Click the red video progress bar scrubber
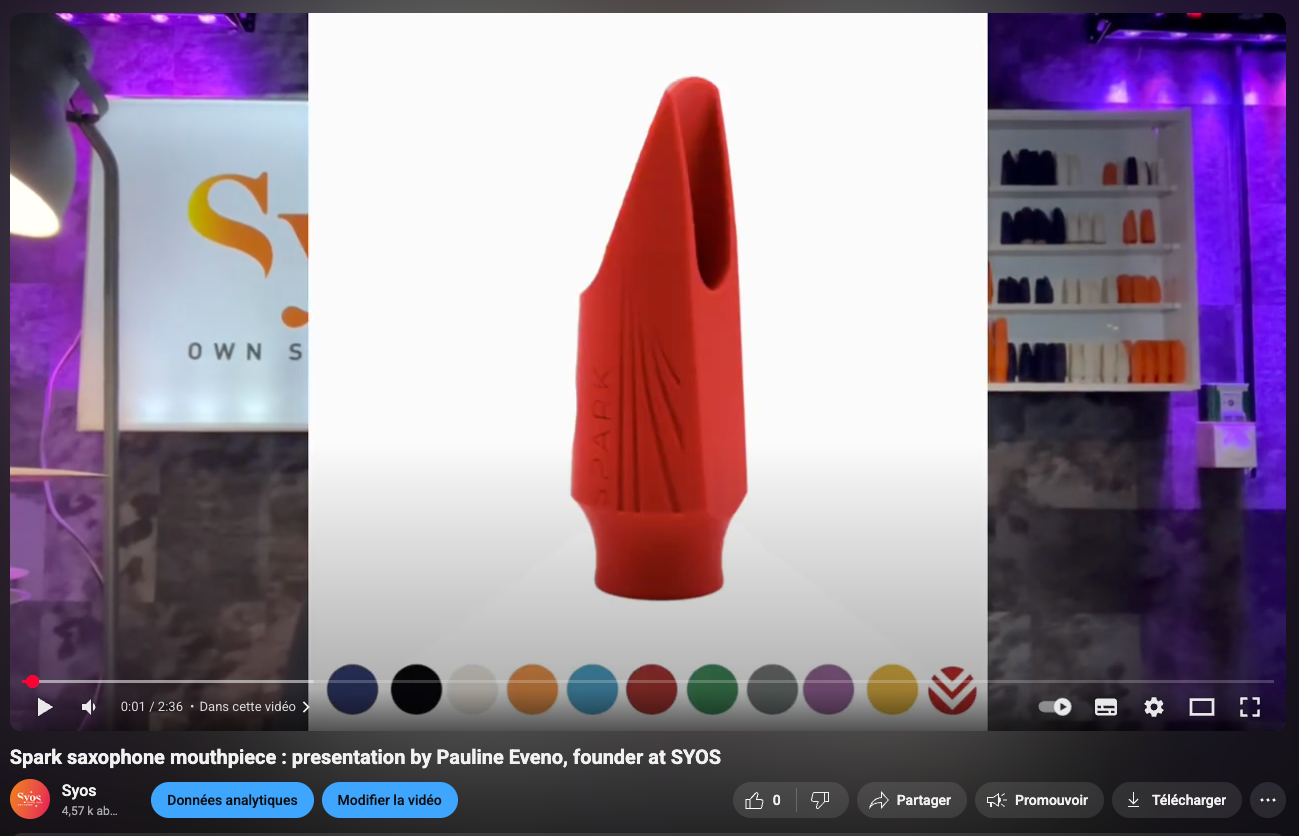 [32, 681]
